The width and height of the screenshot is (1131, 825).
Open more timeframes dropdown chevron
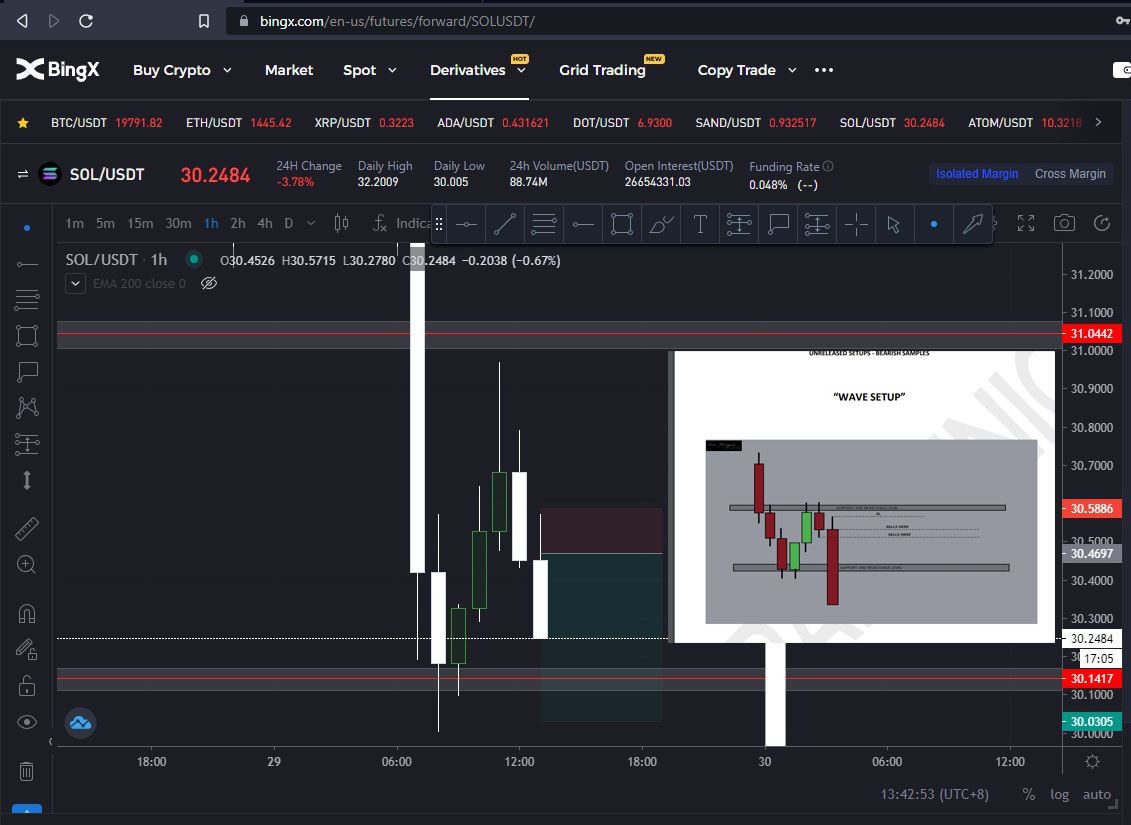(311, 223)
